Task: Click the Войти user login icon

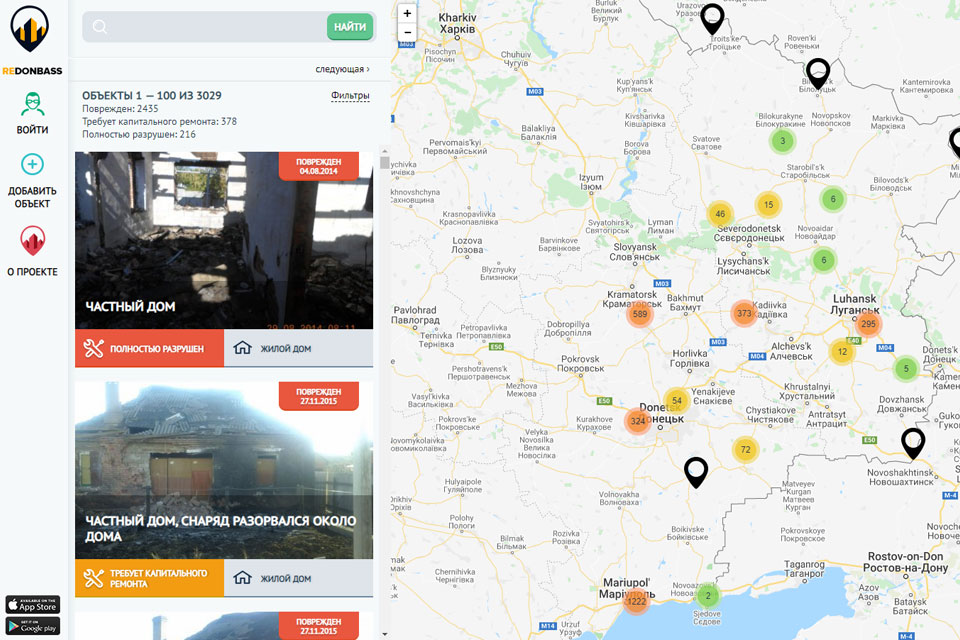Action: tap(32, 104)
